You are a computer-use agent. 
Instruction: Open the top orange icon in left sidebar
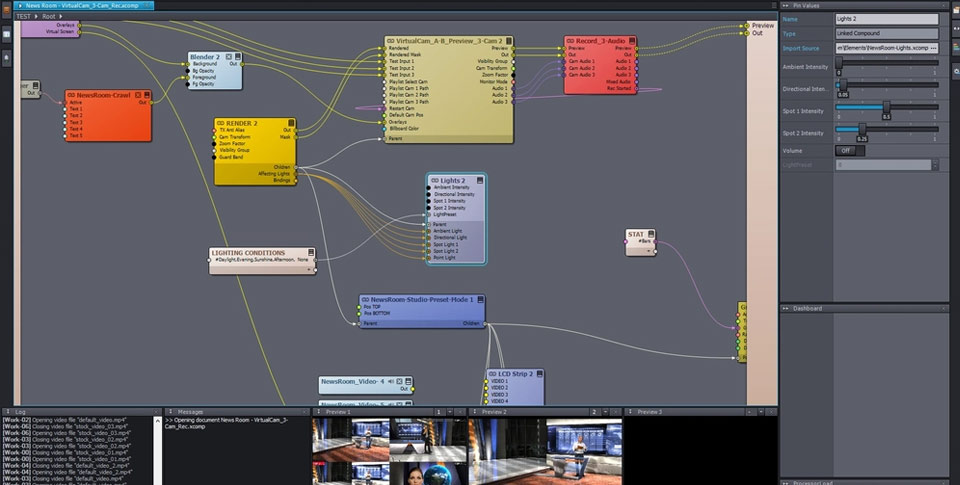(6, 10)
